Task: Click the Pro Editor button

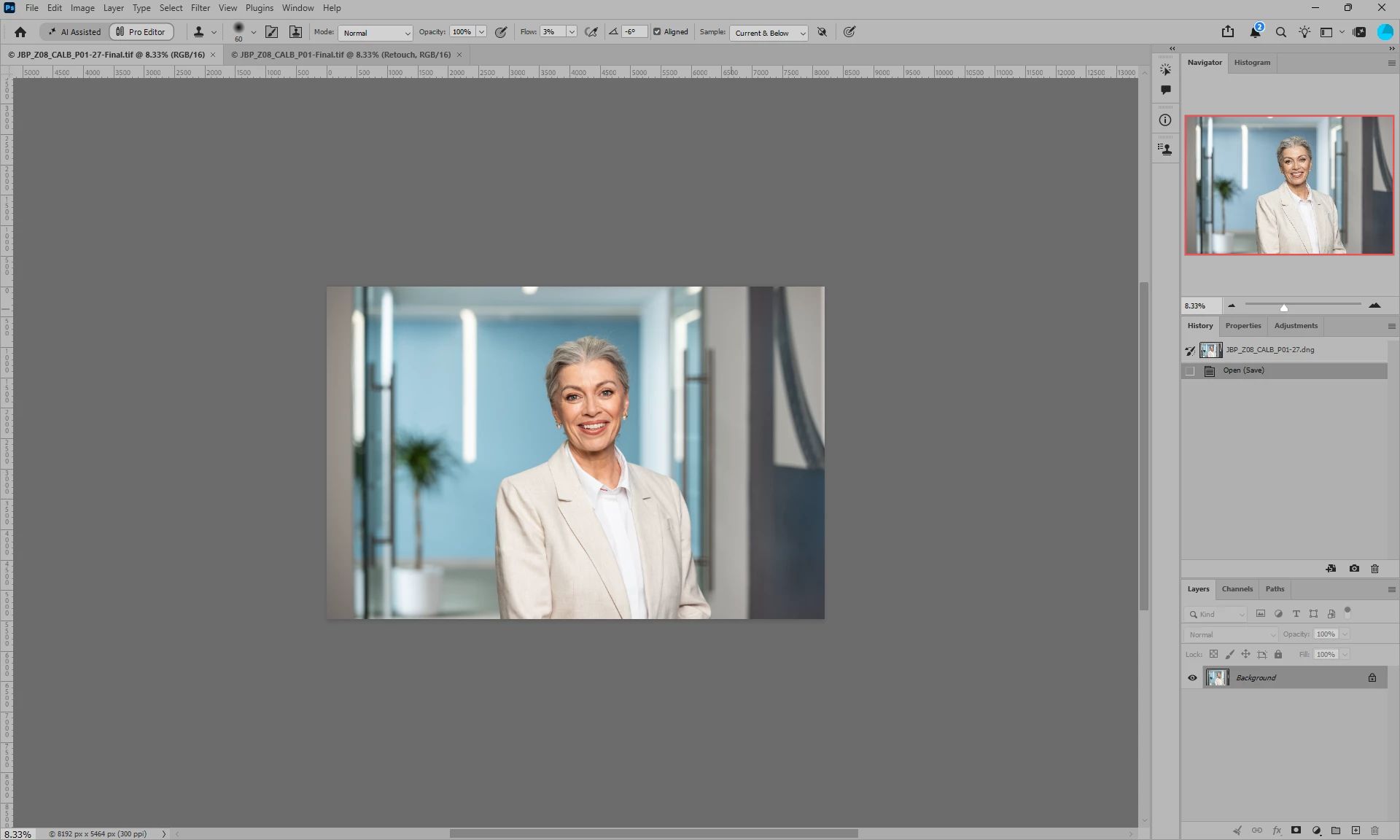Action: click(141, 32)
